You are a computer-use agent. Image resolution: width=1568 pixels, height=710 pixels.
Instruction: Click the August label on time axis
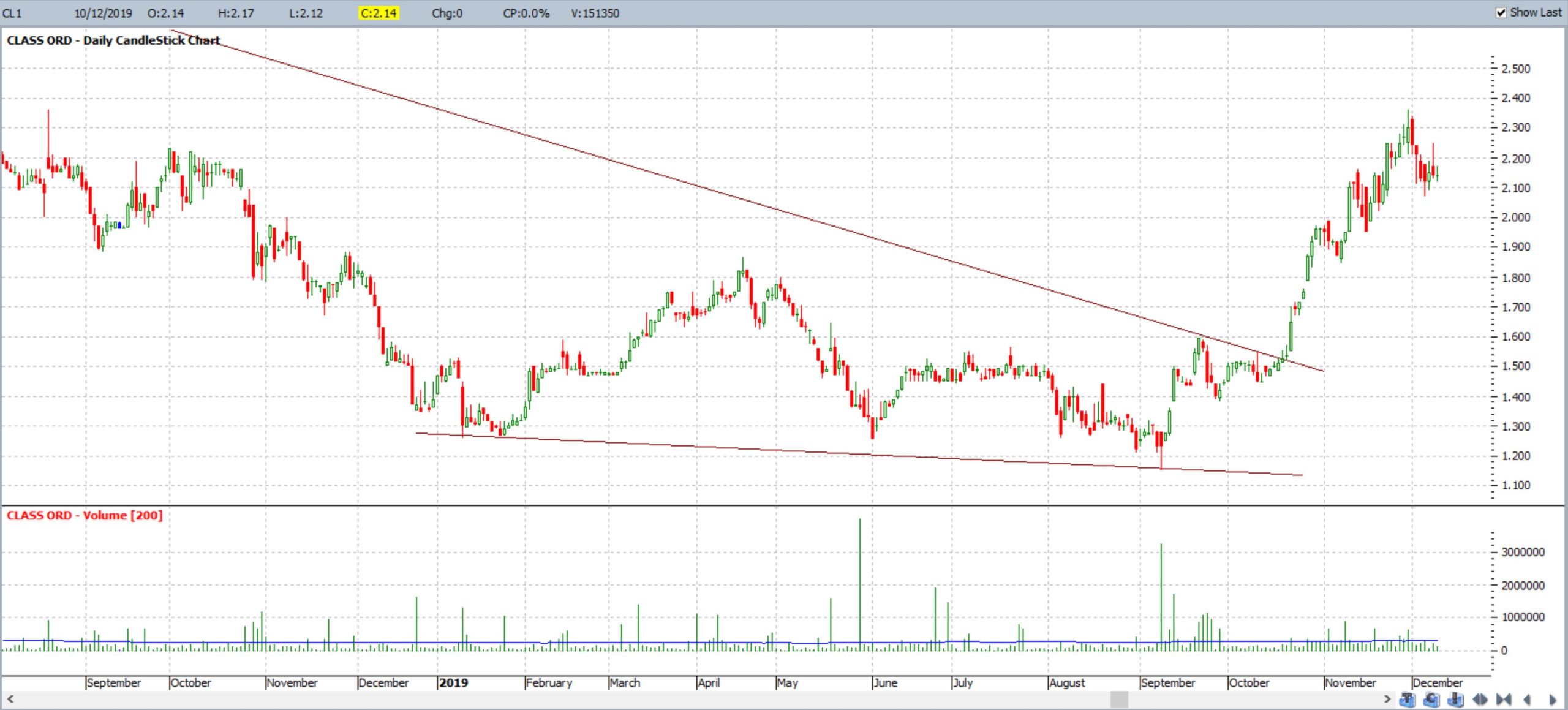1067,682
